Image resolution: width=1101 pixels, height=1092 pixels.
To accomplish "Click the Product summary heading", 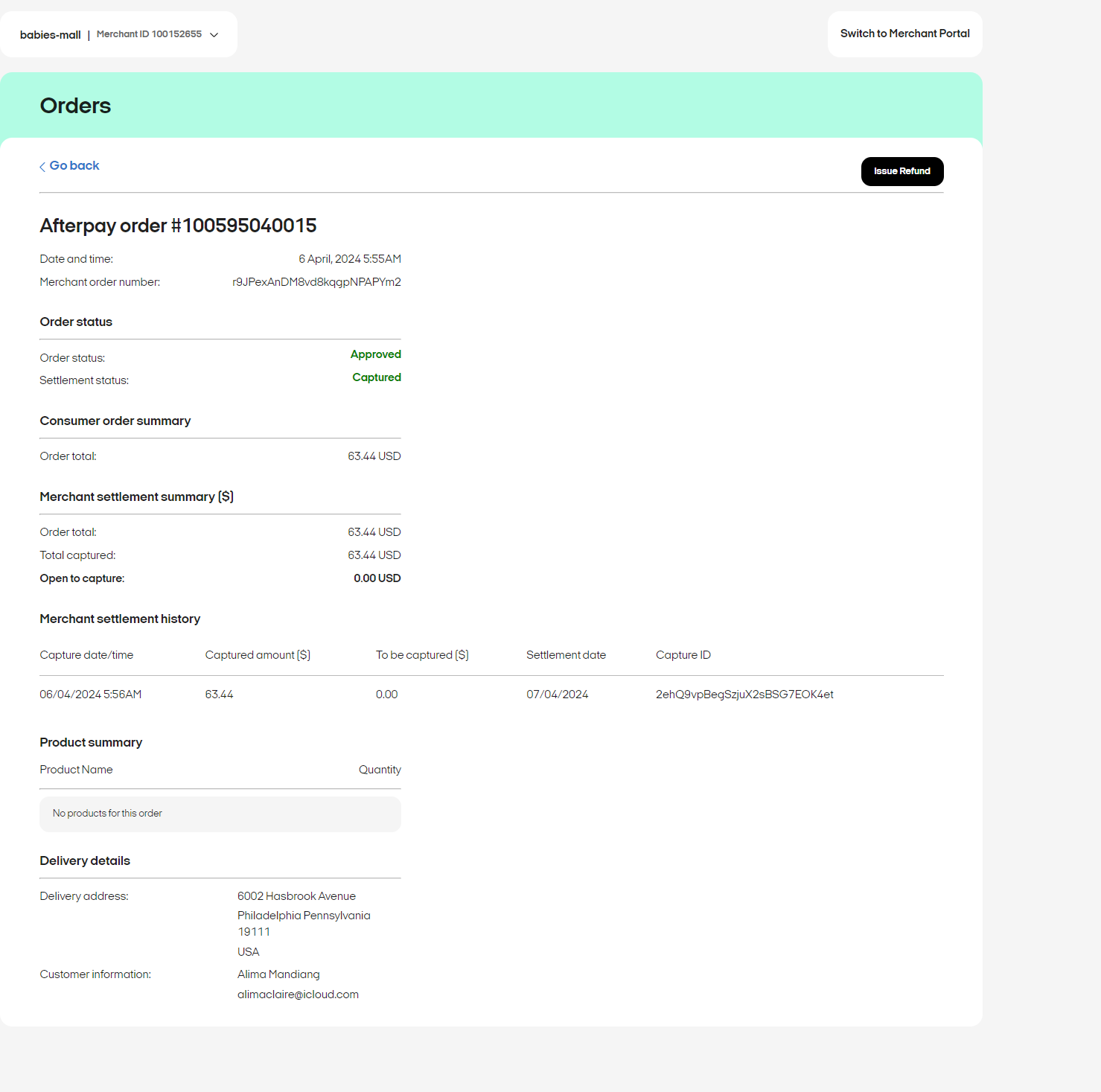I will pos(91,743).
